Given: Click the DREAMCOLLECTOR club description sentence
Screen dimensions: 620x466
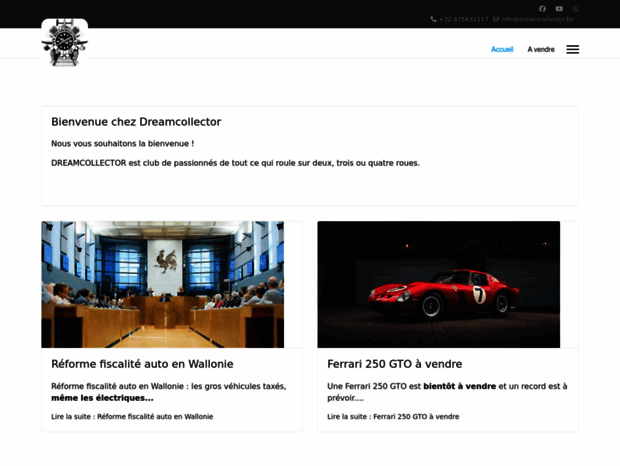Looking at the screenshot, I should (x=236, y=163).
